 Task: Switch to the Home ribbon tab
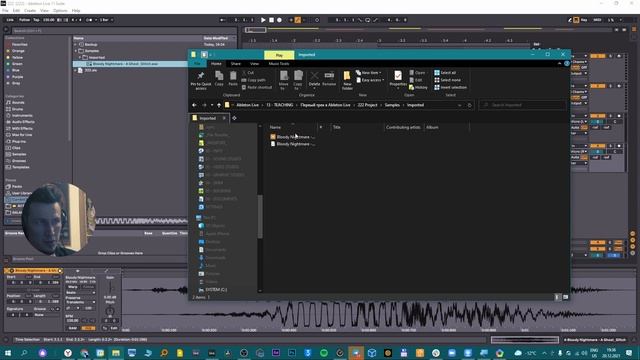tap(216, 64)
